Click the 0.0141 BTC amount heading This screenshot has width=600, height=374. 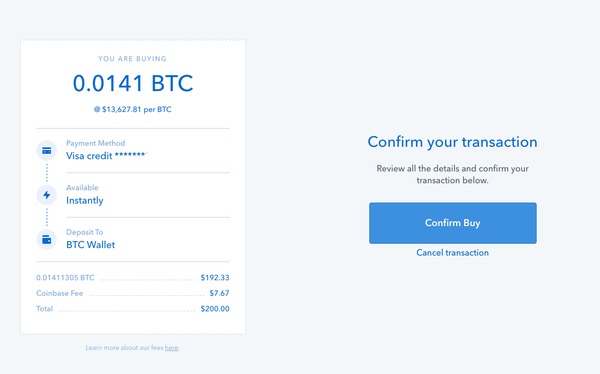pos(133,83)
